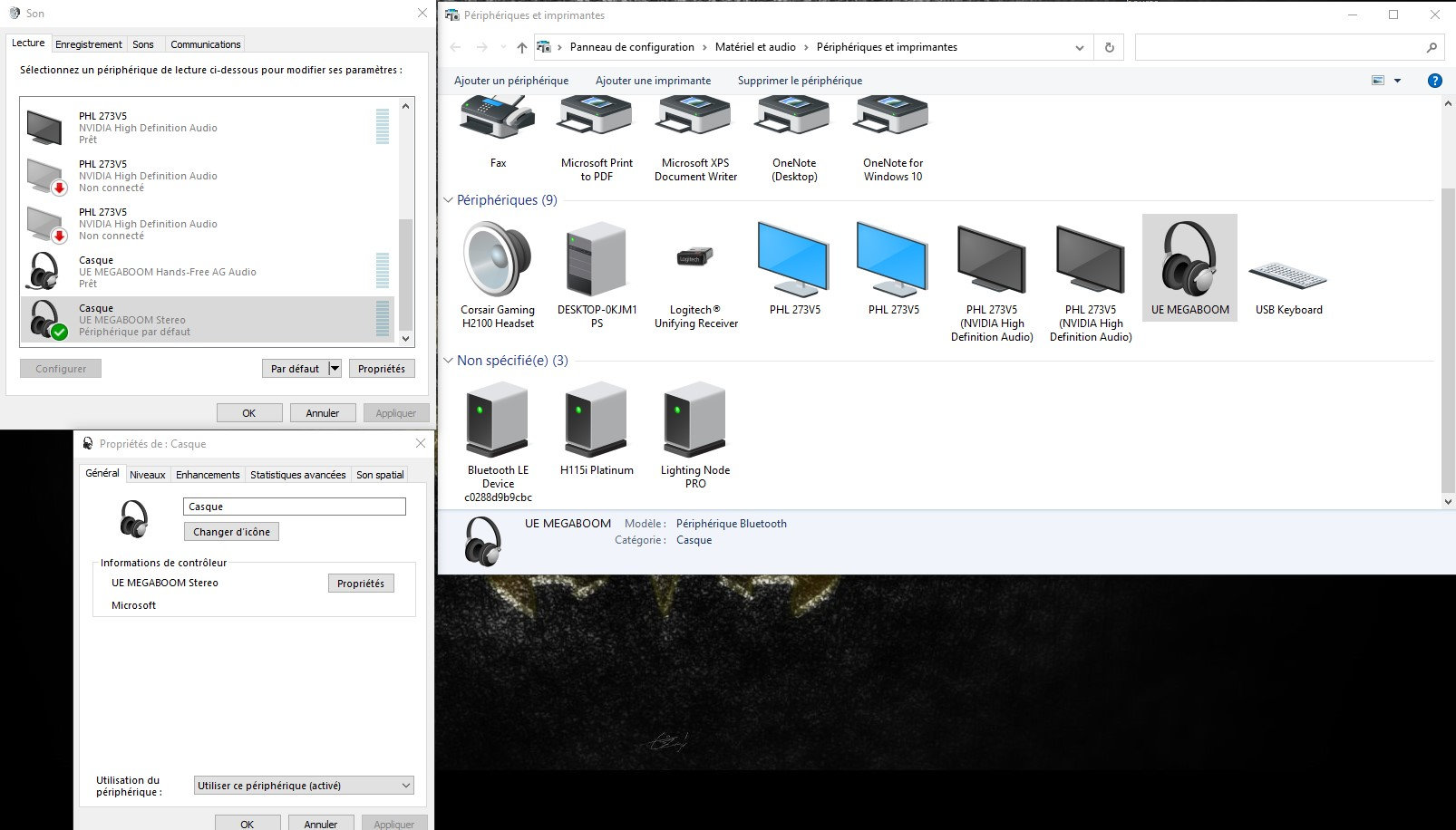Screen dimensions: 1456x830
Task: Open the Utilisation du périphérique dropdown
Action: tap(304, 786)
